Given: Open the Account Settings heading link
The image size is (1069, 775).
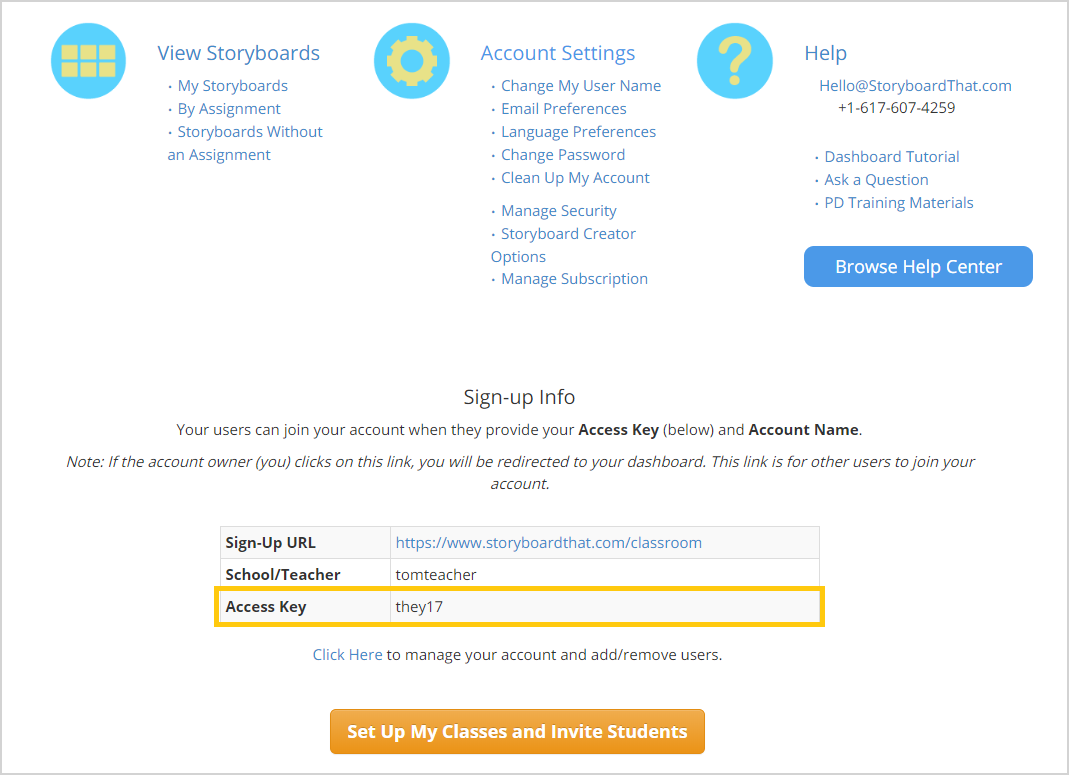Looking at the screenshot, I should (558, 53).
